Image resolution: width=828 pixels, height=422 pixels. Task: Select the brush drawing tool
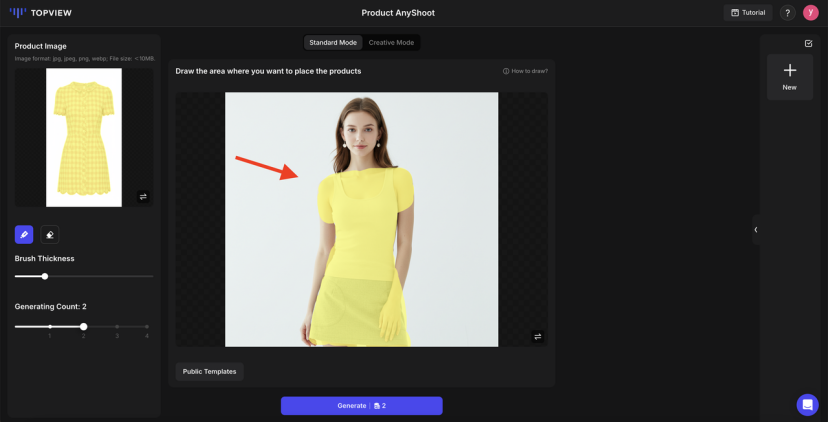24,235
